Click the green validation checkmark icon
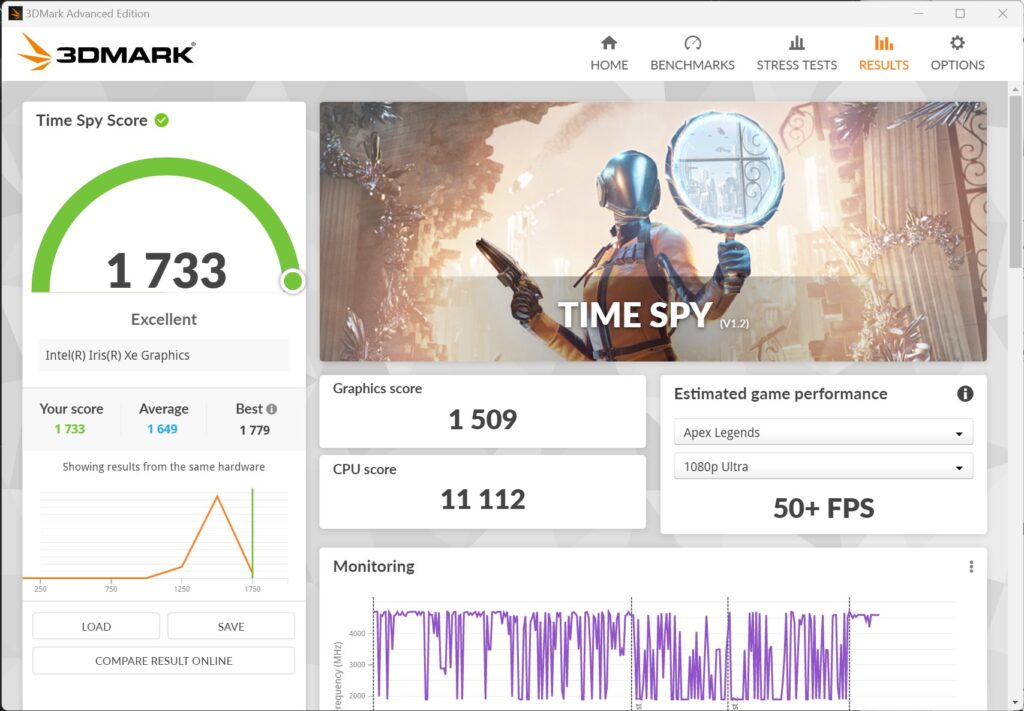Viewport: 1024px width, 711px height. pos(161,120)
